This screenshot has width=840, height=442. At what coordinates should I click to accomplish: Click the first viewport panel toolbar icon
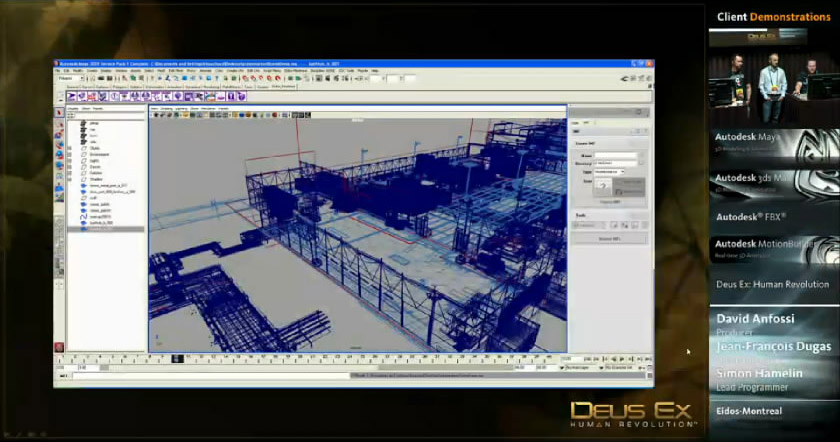[x=154, y=114]
